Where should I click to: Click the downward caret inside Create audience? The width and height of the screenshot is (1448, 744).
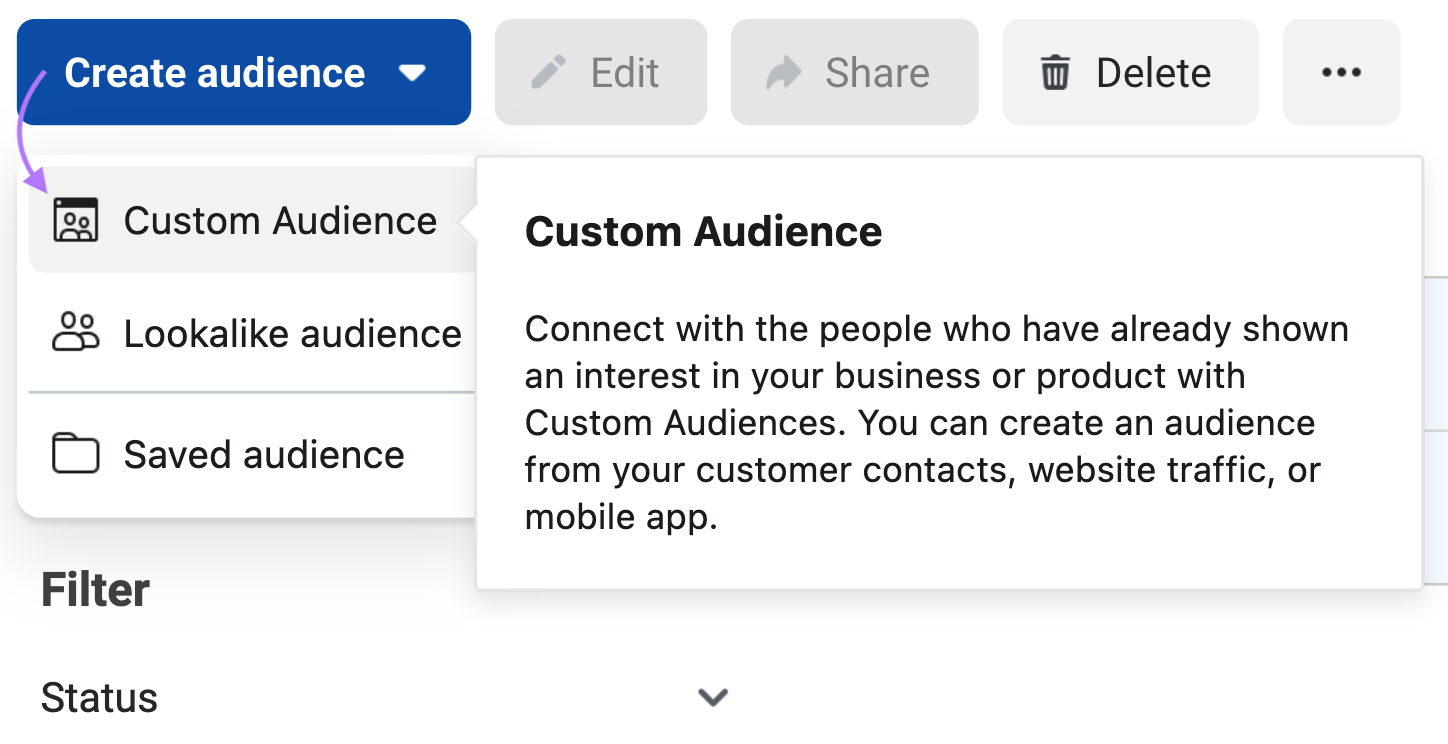coord(413,72)
